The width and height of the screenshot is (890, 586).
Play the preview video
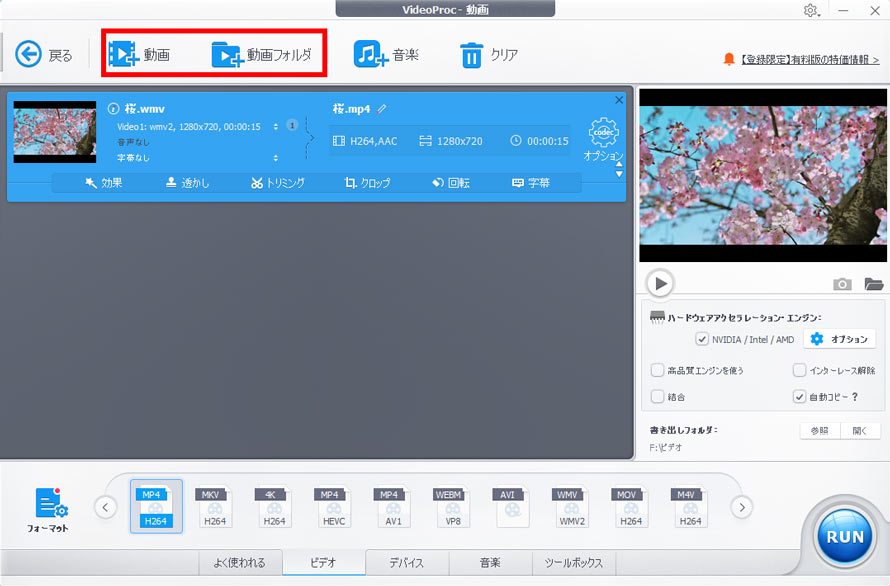point(660,283)
